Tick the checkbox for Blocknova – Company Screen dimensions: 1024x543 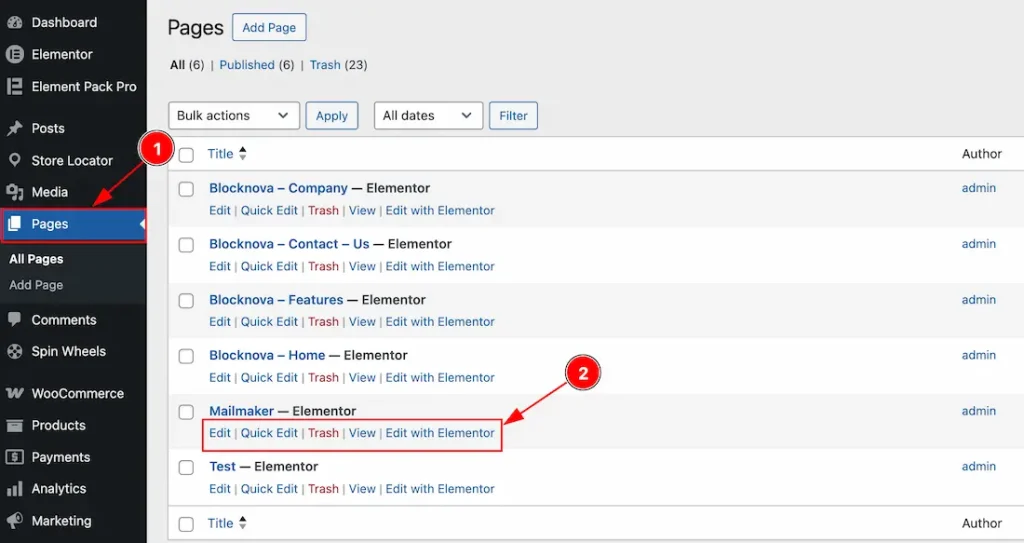click(186, 189)
